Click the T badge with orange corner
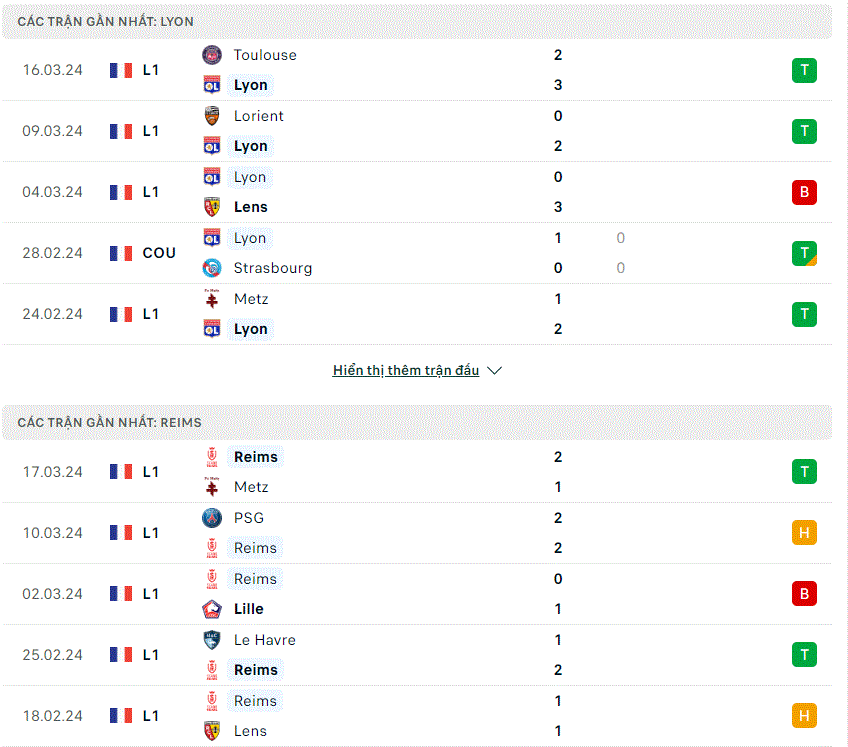The height and width of the screenshot is (747, 848). click(804, 253)
